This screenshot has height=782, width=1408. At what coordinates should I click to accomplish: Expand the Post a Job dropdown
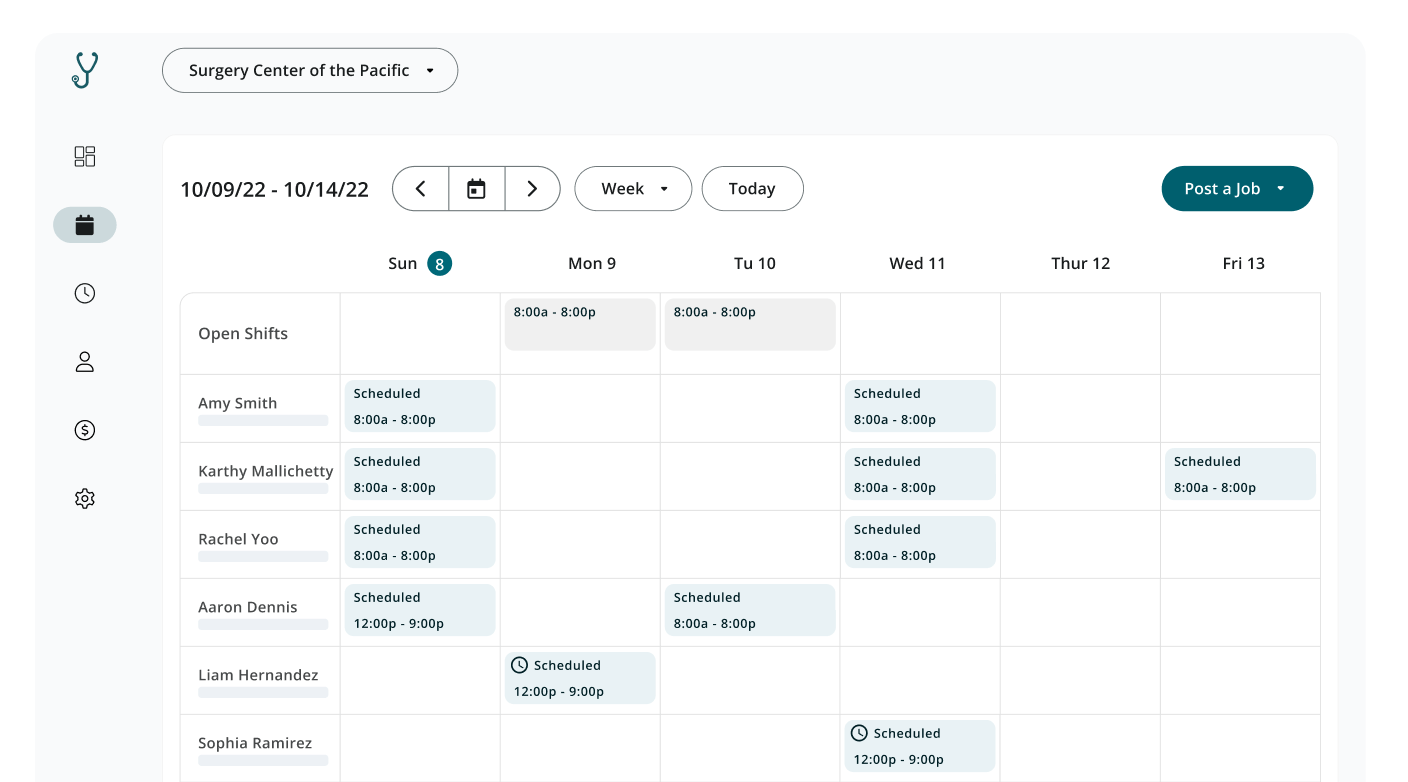(x=1237, y=189)
